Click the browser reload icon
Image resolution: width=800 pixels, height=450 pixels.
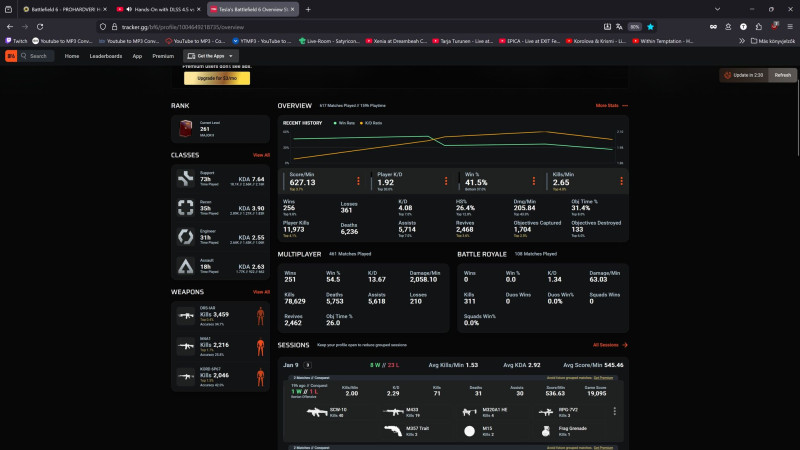(x=40, y=27)
